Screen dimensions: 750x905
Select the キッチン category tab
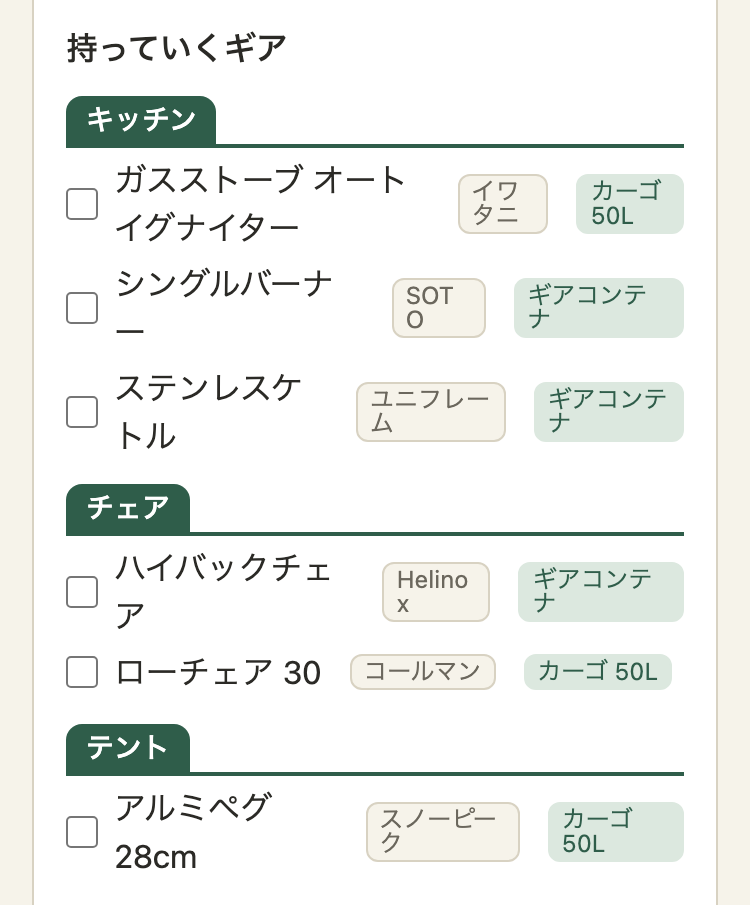(141, 121)
